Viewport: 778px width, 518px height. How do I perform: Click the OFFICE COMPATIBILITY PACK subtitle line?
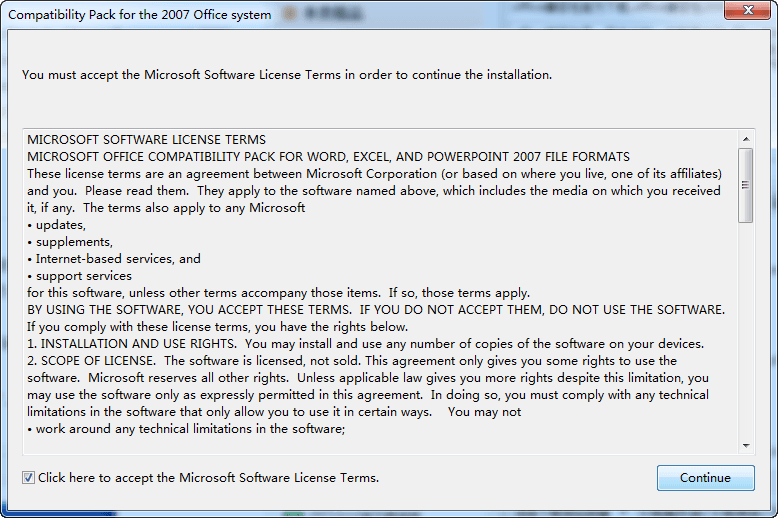328,157
